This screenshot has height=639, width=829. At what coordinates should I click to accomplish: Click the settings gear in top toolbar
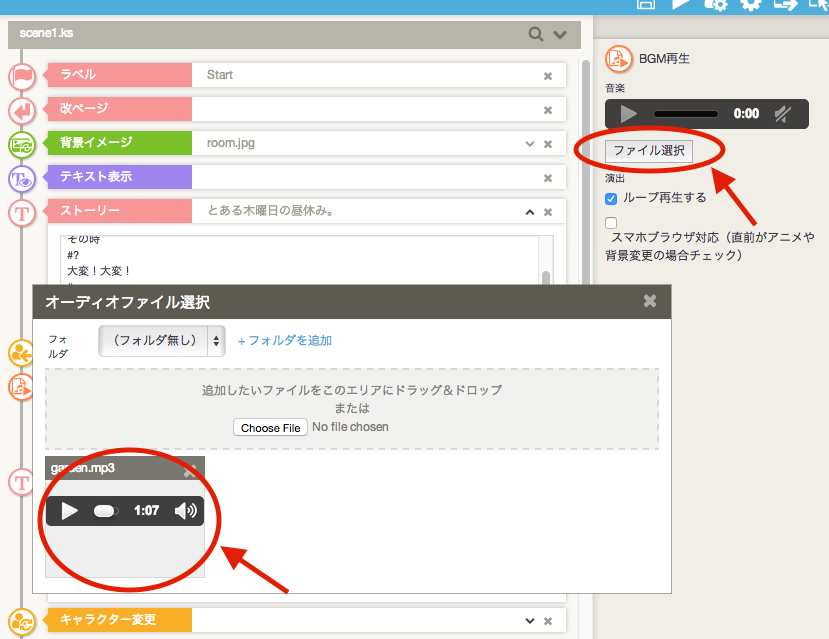[750, 4]
